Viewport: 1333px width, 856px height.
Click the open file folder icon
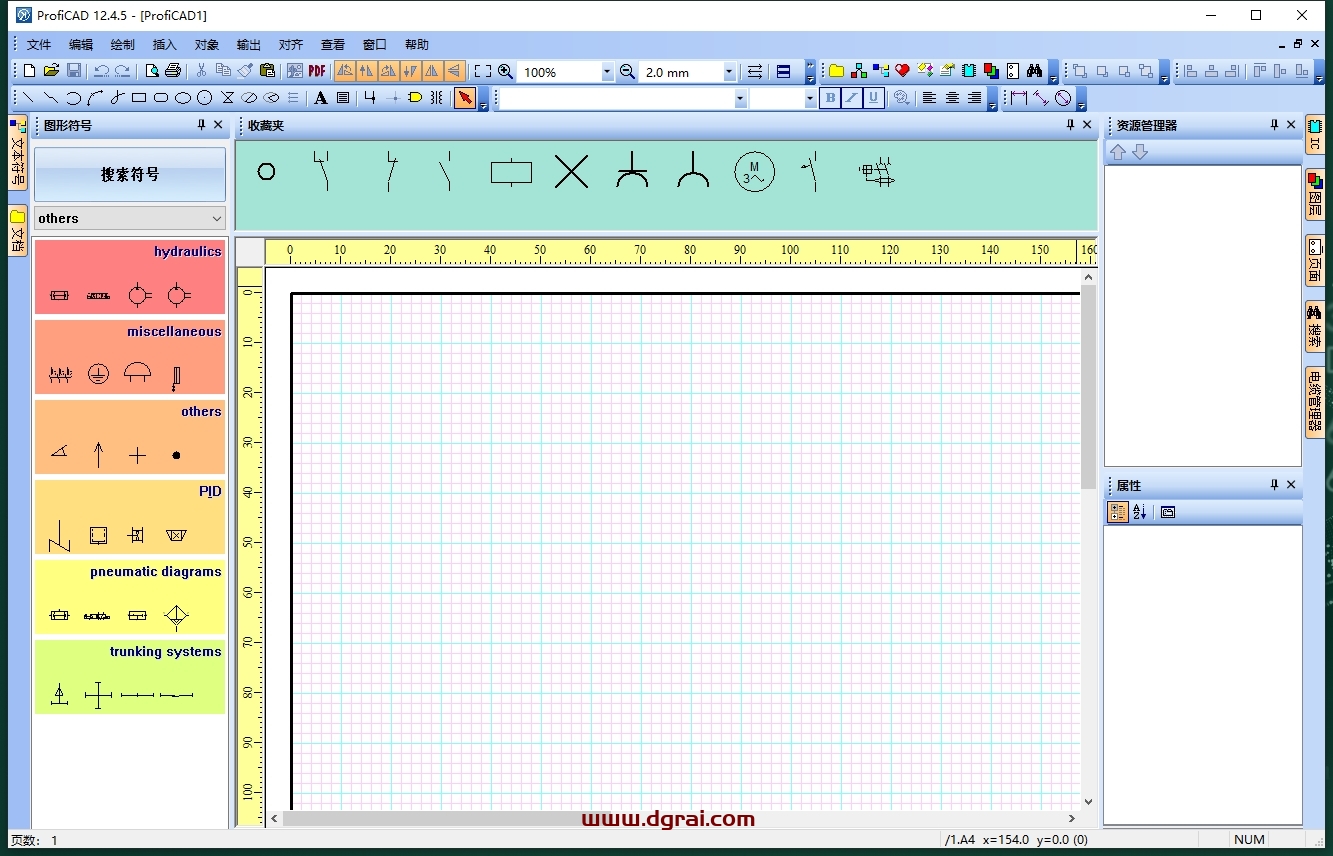tap(51, 71)
